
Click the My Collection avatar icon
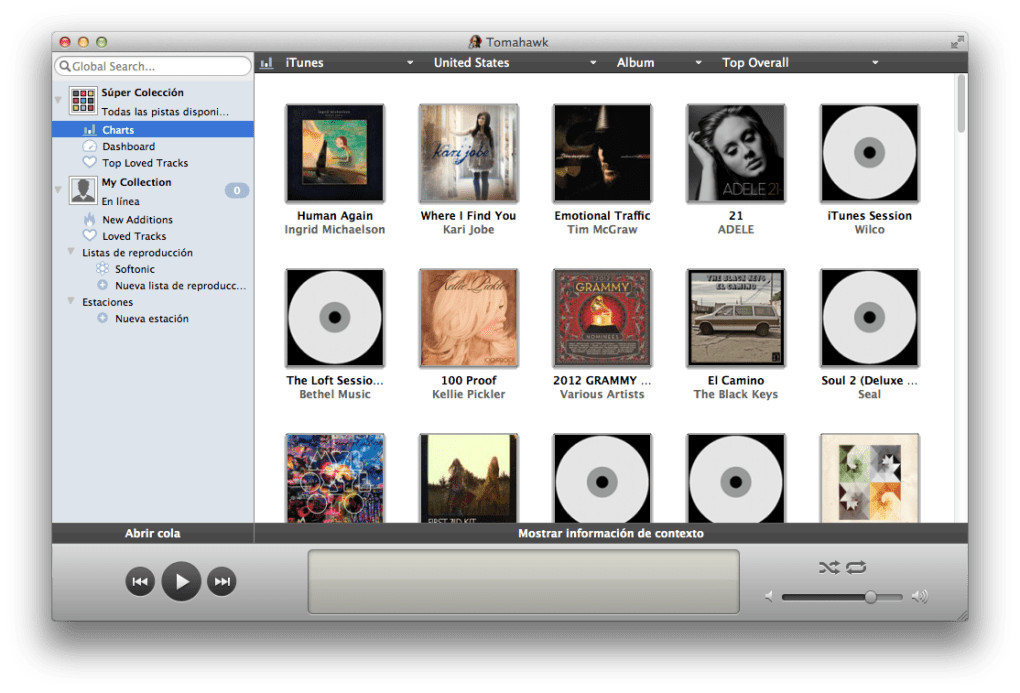(x=83, y=191)
